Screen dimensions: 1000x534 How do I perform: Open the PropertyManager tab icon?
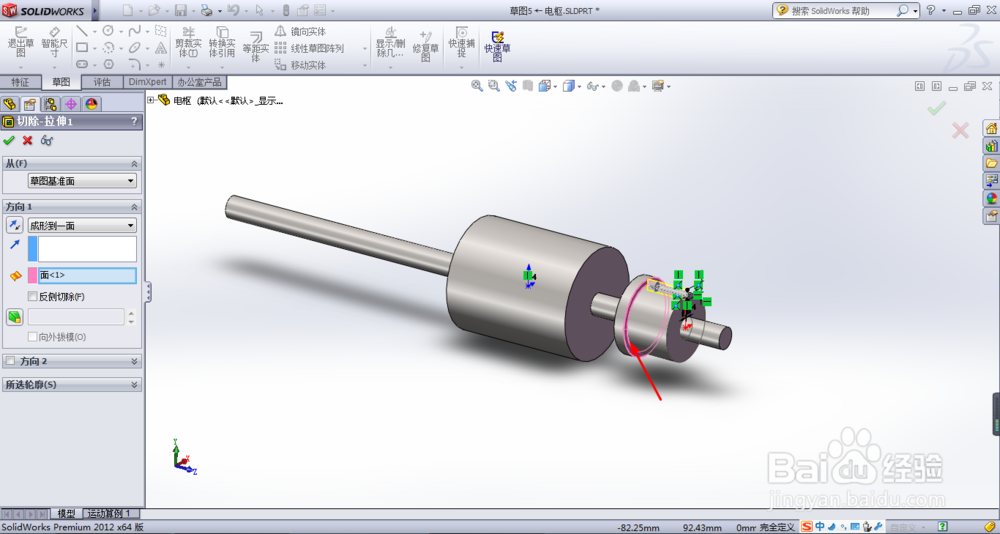point(29,104)
